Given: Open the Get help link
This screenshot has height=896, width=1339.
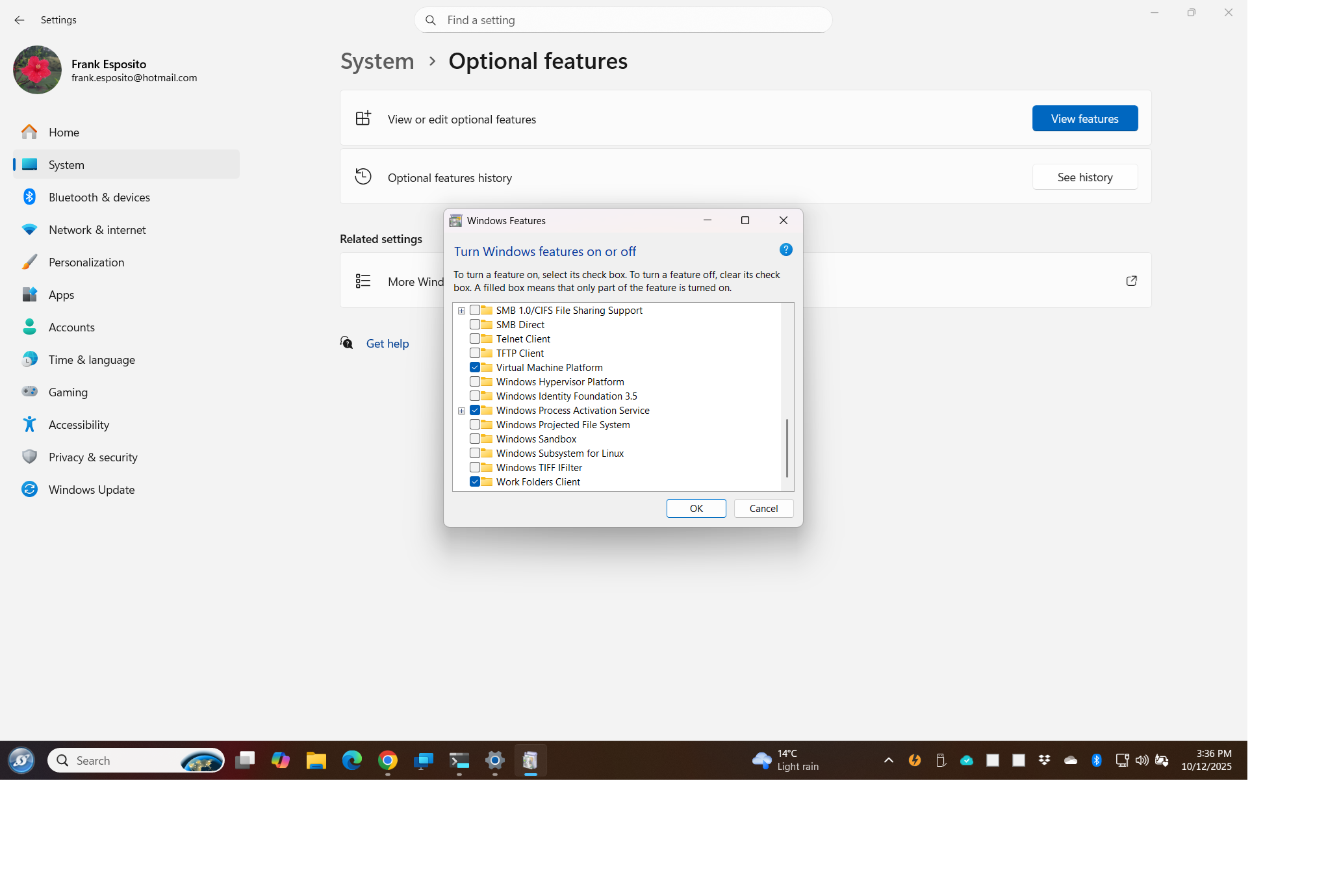Looking at the screenshot, I should tap(387, 344).
